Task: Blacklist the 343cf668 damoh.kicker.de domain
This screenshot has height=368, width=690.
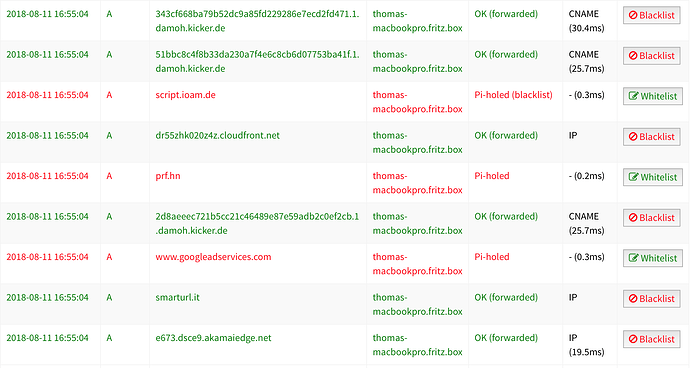Action: 652,15
